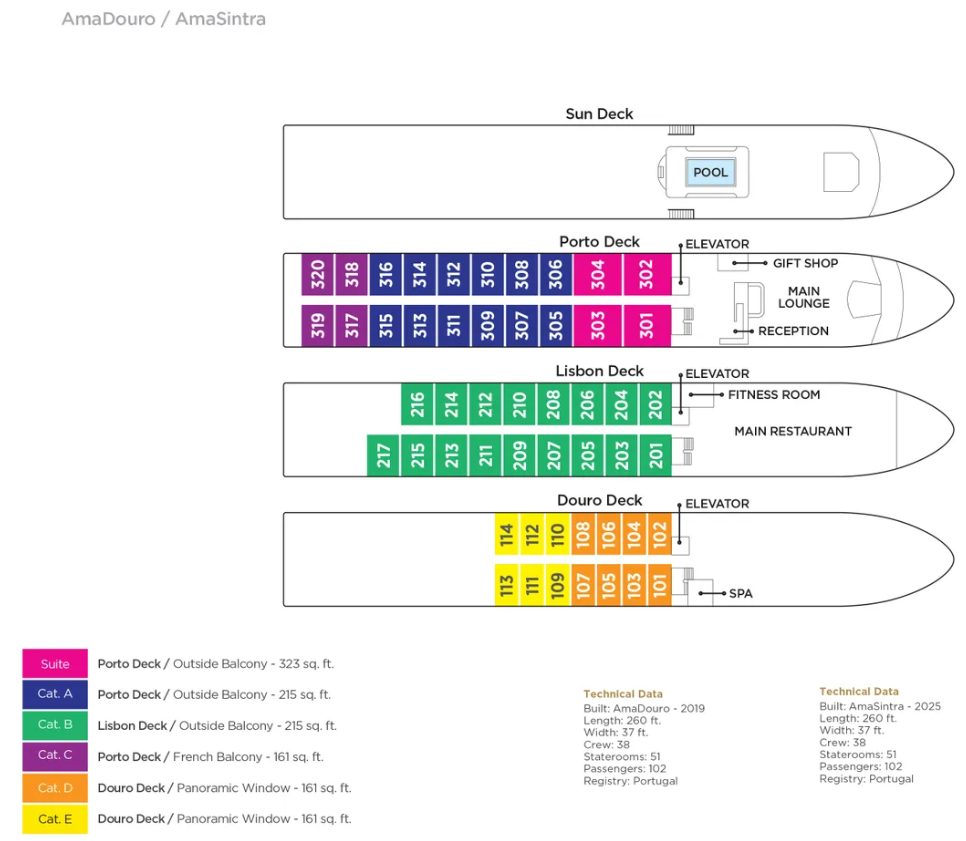This screenshot has width=966, height=841.
Task: Click the Cat. D orange swatch
Action: click(55, 787)
